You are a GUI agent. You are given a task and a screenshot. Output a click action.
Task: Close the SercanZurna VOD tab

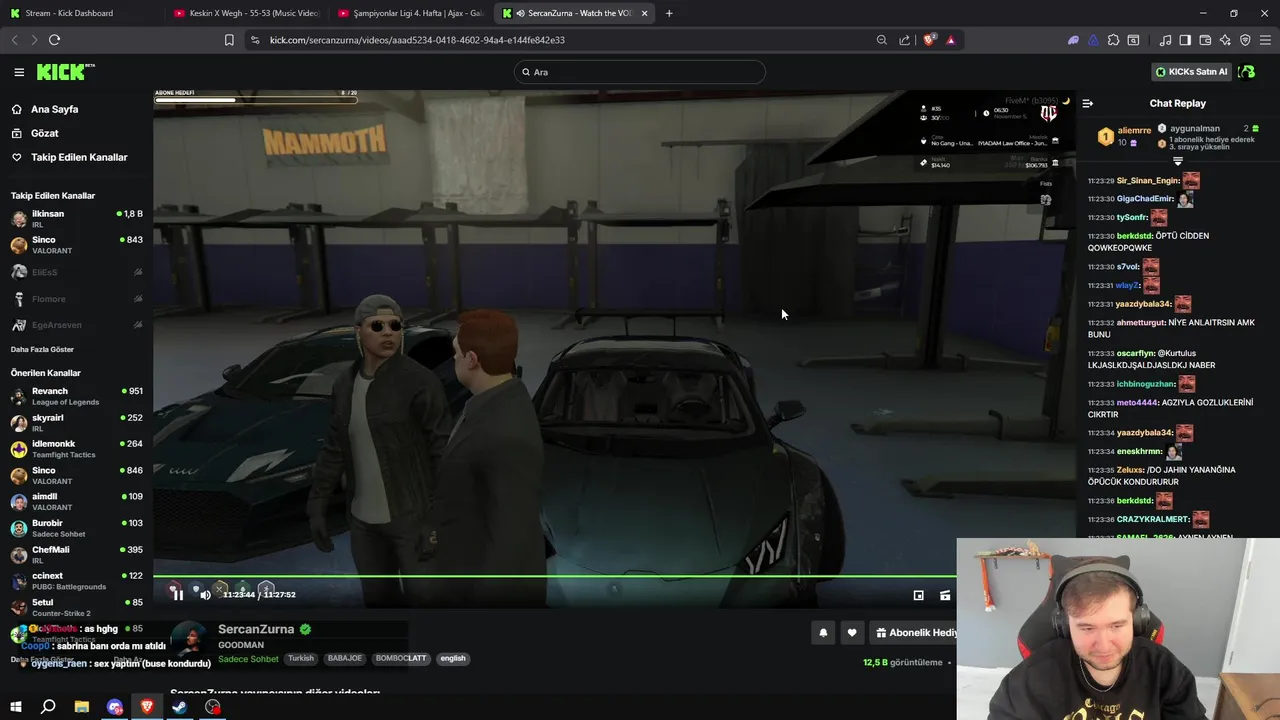point(644,13)
